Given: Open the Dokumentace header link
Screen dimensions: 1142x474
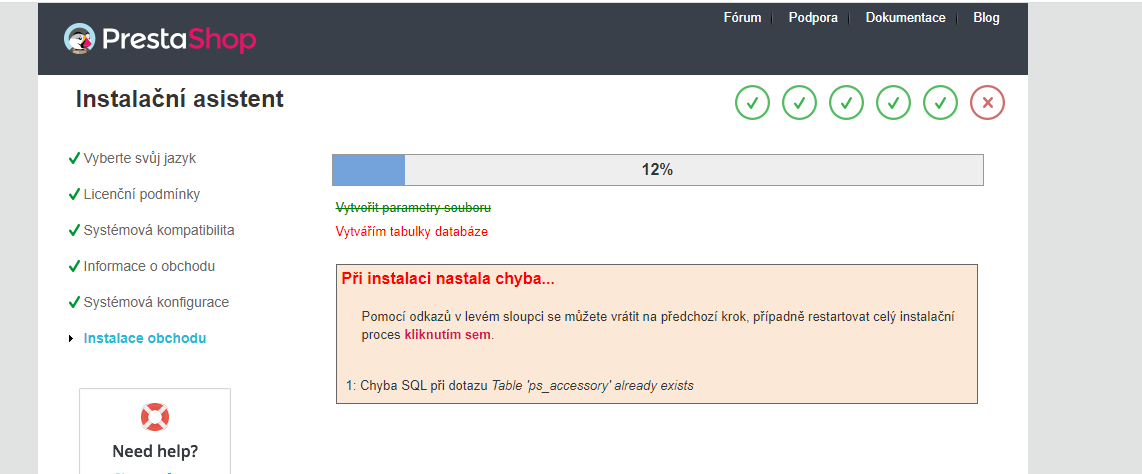Looking at the screenshot, I should pos(905,18).
